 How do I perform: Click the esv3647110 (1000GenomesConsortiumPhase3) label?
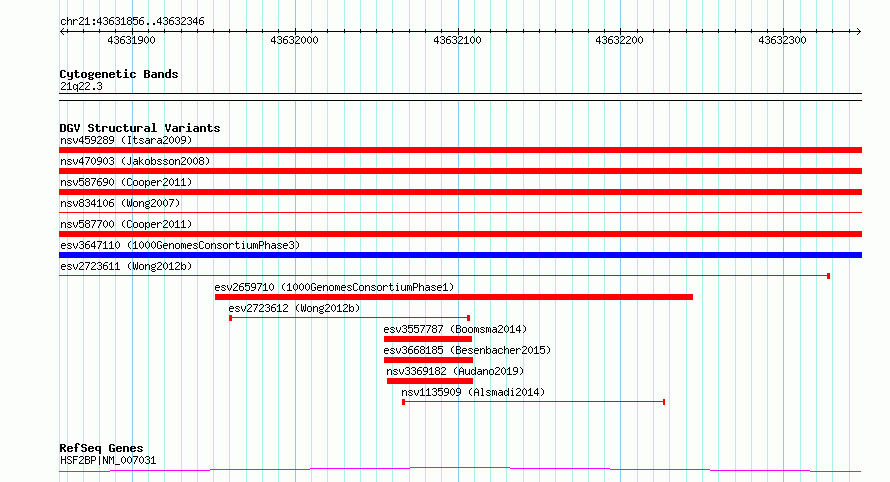pyautogui.click(x=180, y=245)
